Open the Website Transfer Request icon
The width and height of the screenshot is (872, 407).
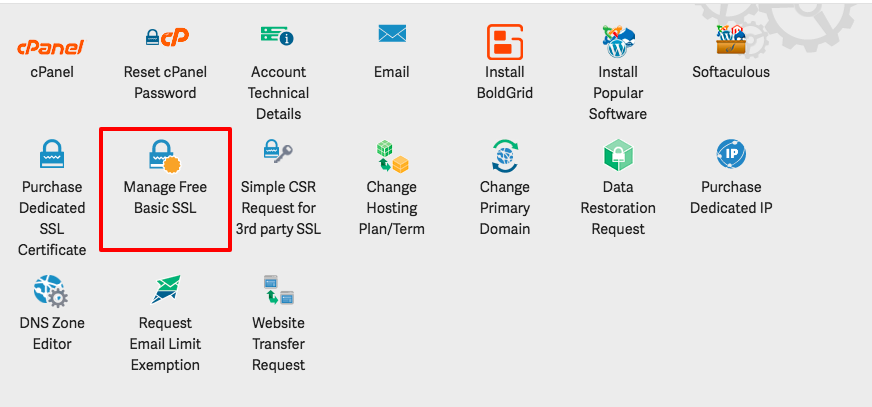click(x=278, y=290)
